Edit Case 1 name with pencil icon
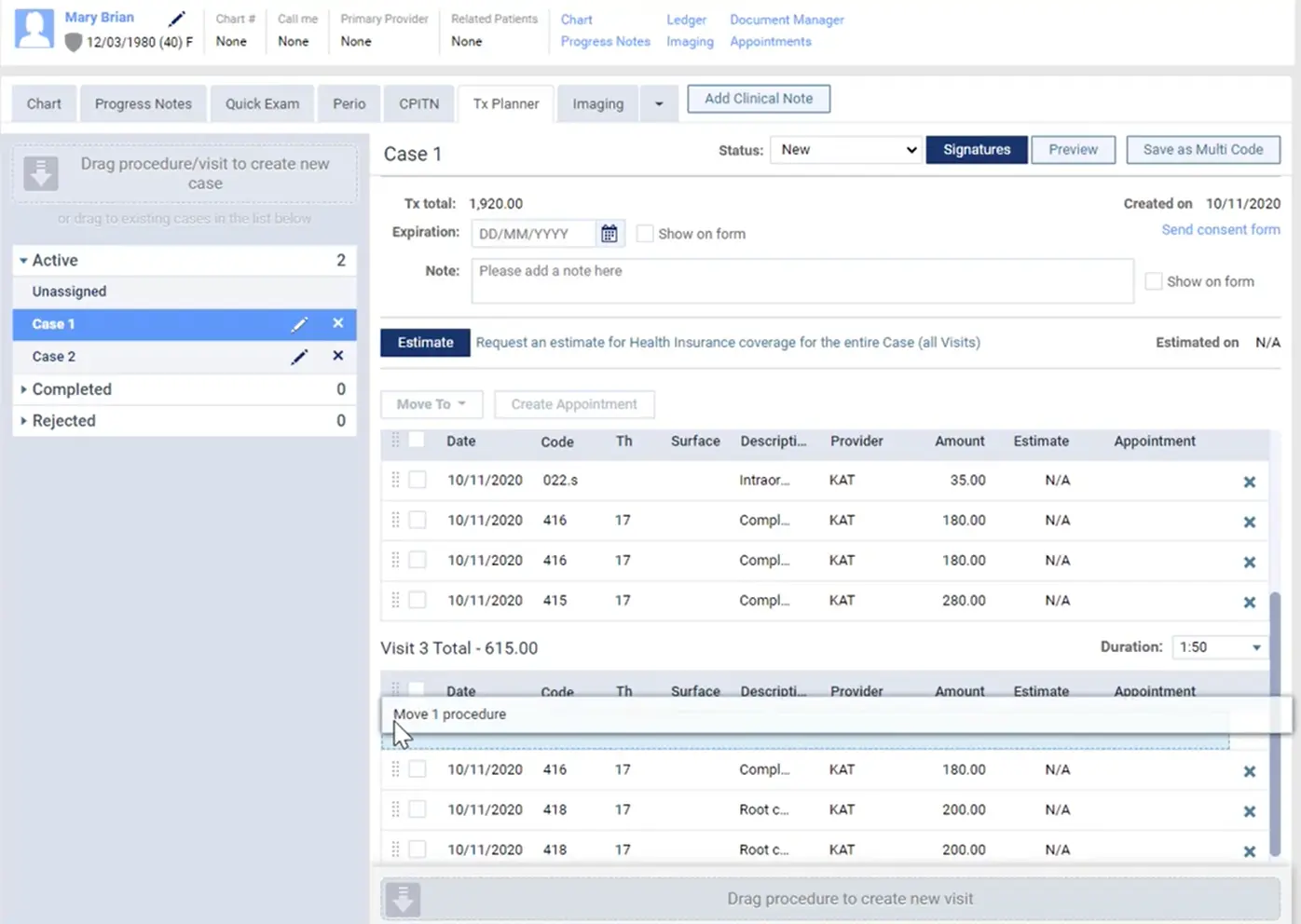1301x924 pixels. pos(299,324)
